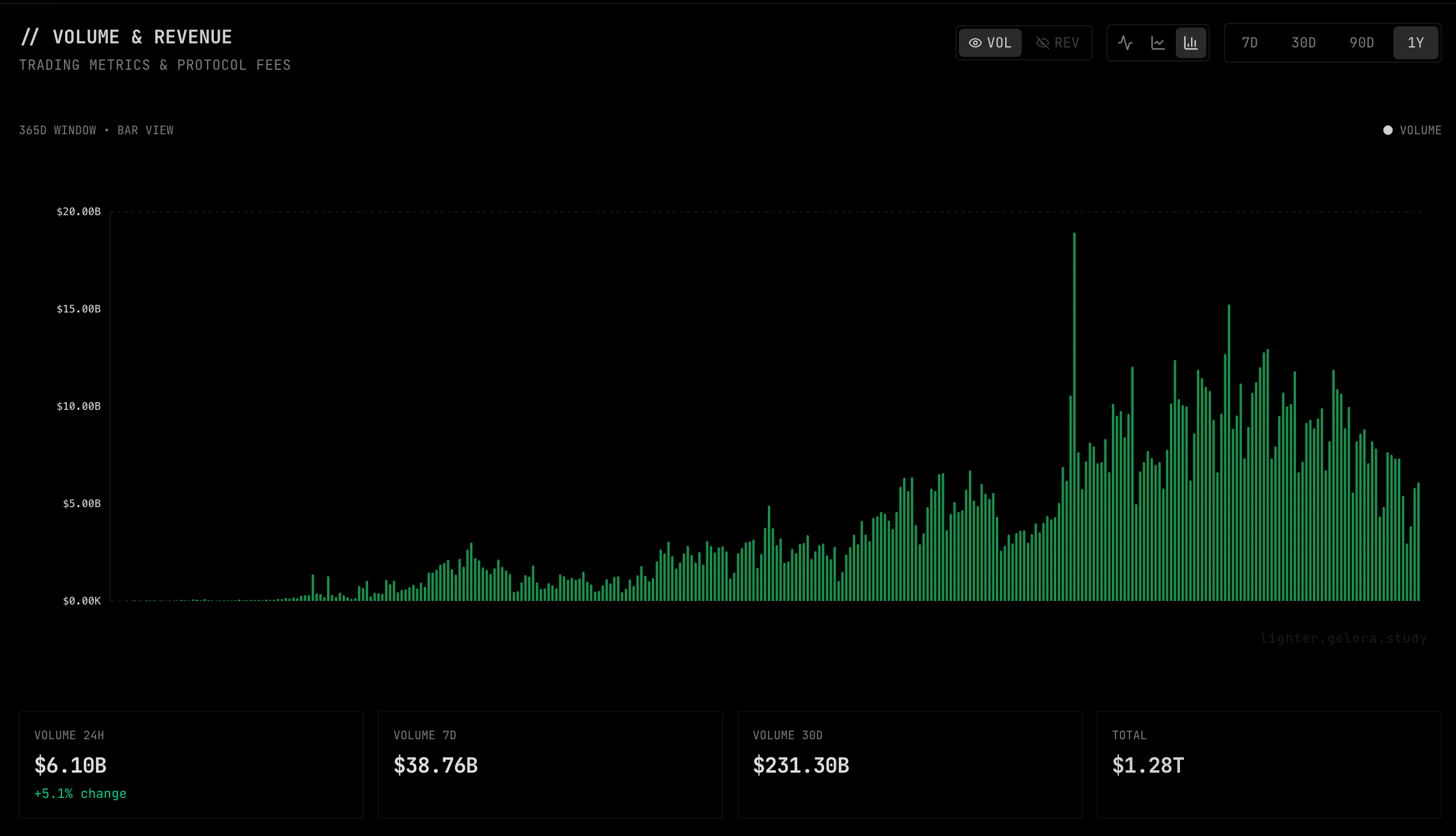Toggle the VOL eye visibility

990,43
